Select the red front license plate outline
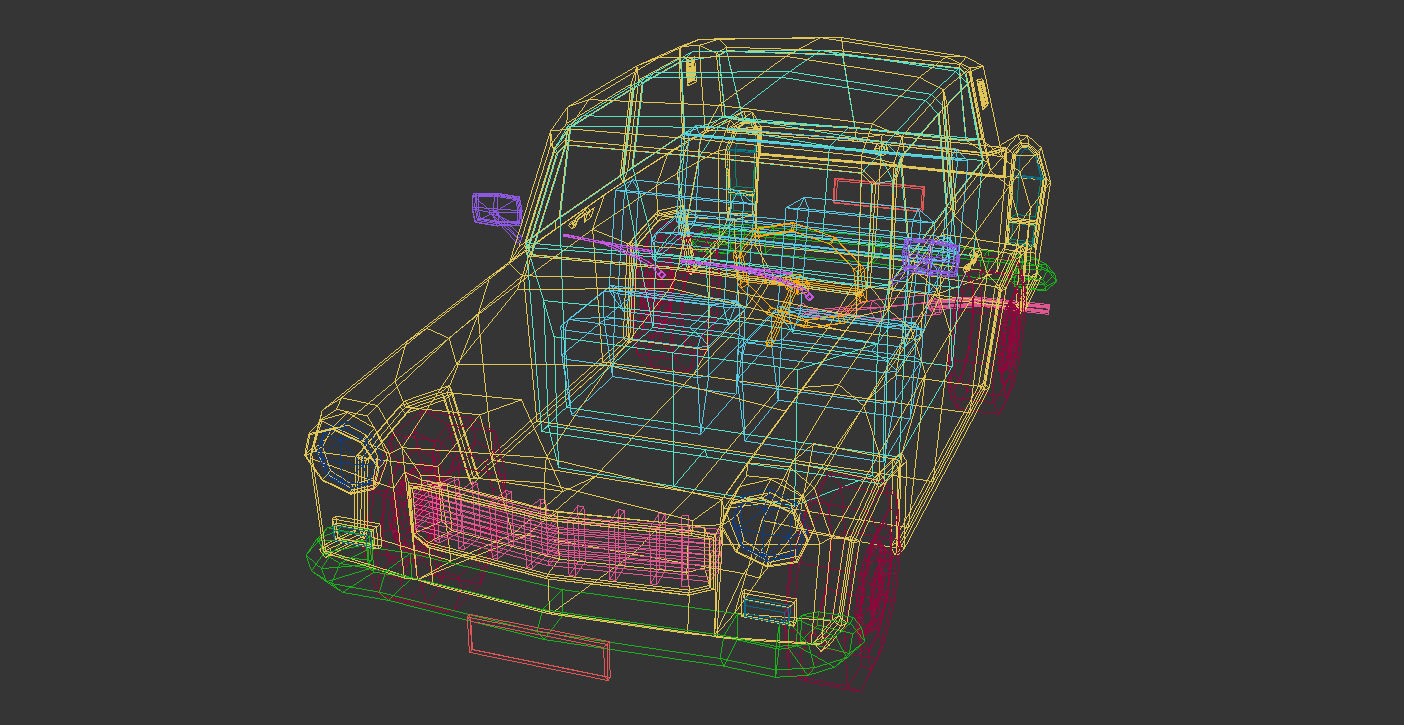 [539, 648]
